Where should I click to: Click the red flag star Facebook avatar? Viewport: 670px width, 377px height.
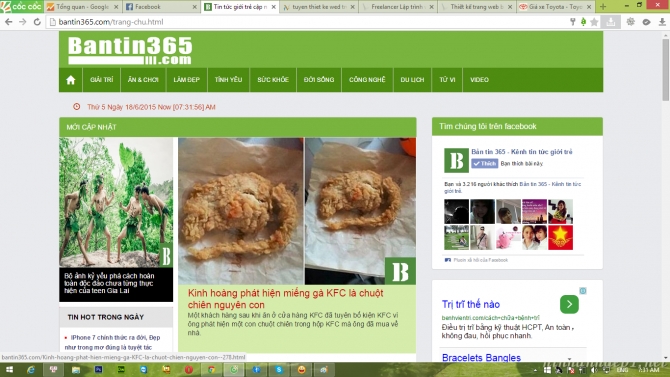click(560, 238)
